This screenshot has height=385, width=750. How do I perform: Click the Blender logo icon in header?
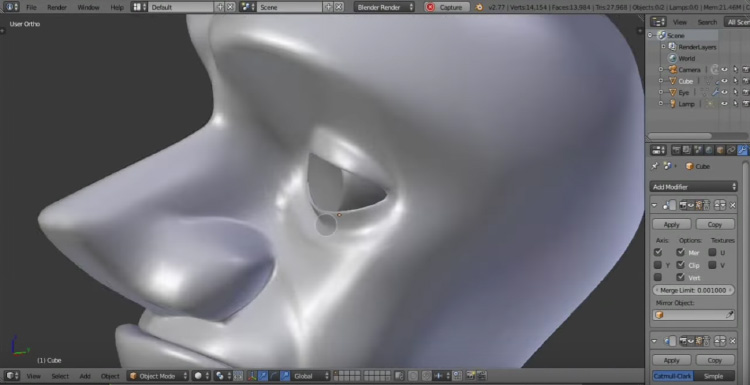(480, 7)
